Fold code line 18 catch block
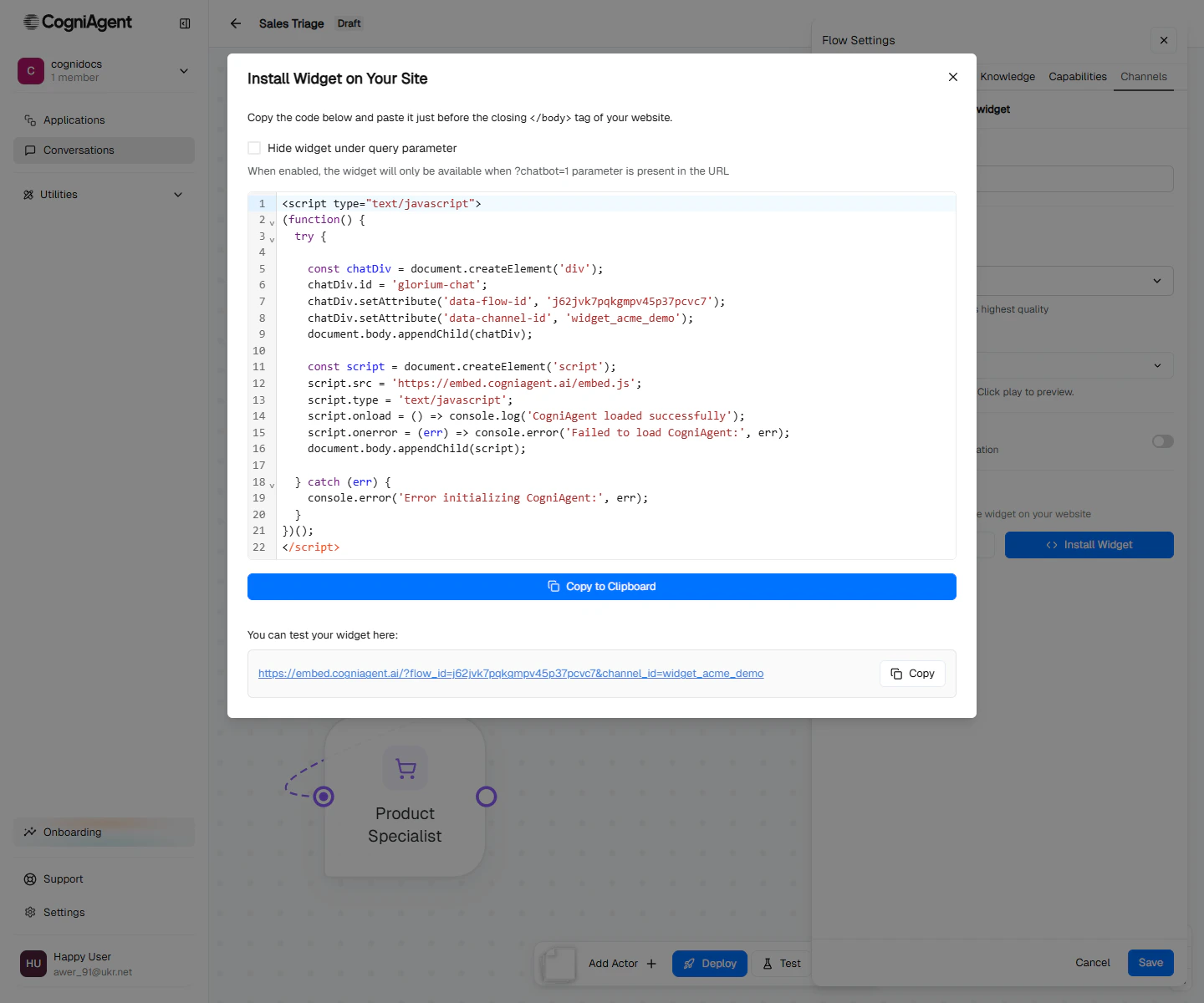 [x=272, y=485]
